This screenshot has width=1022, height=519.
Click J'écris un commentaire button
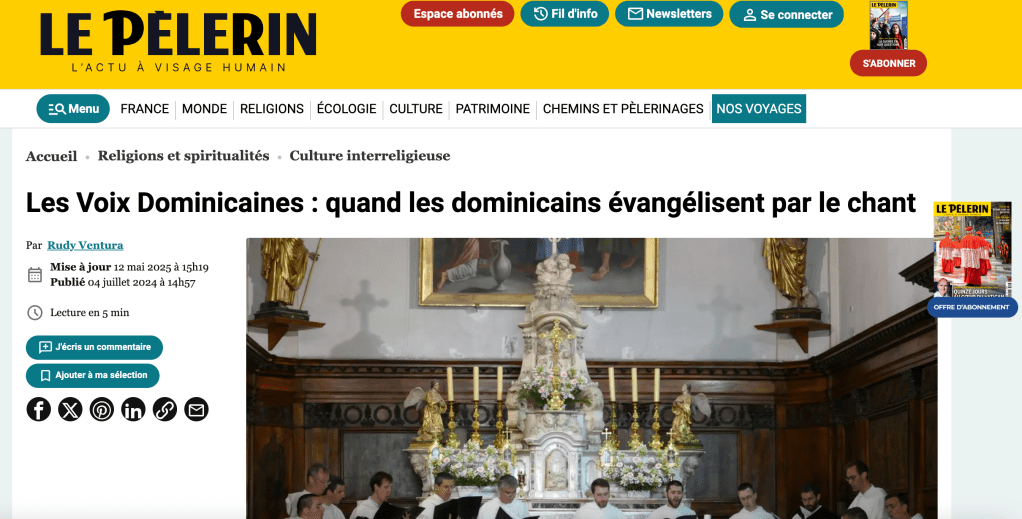95,347
